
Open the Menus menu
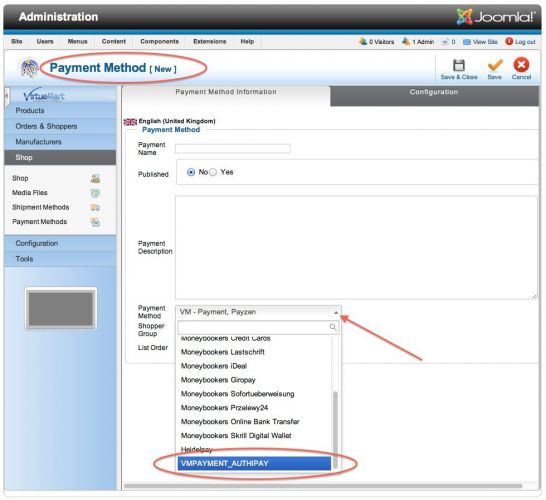[x=77, y=41]
